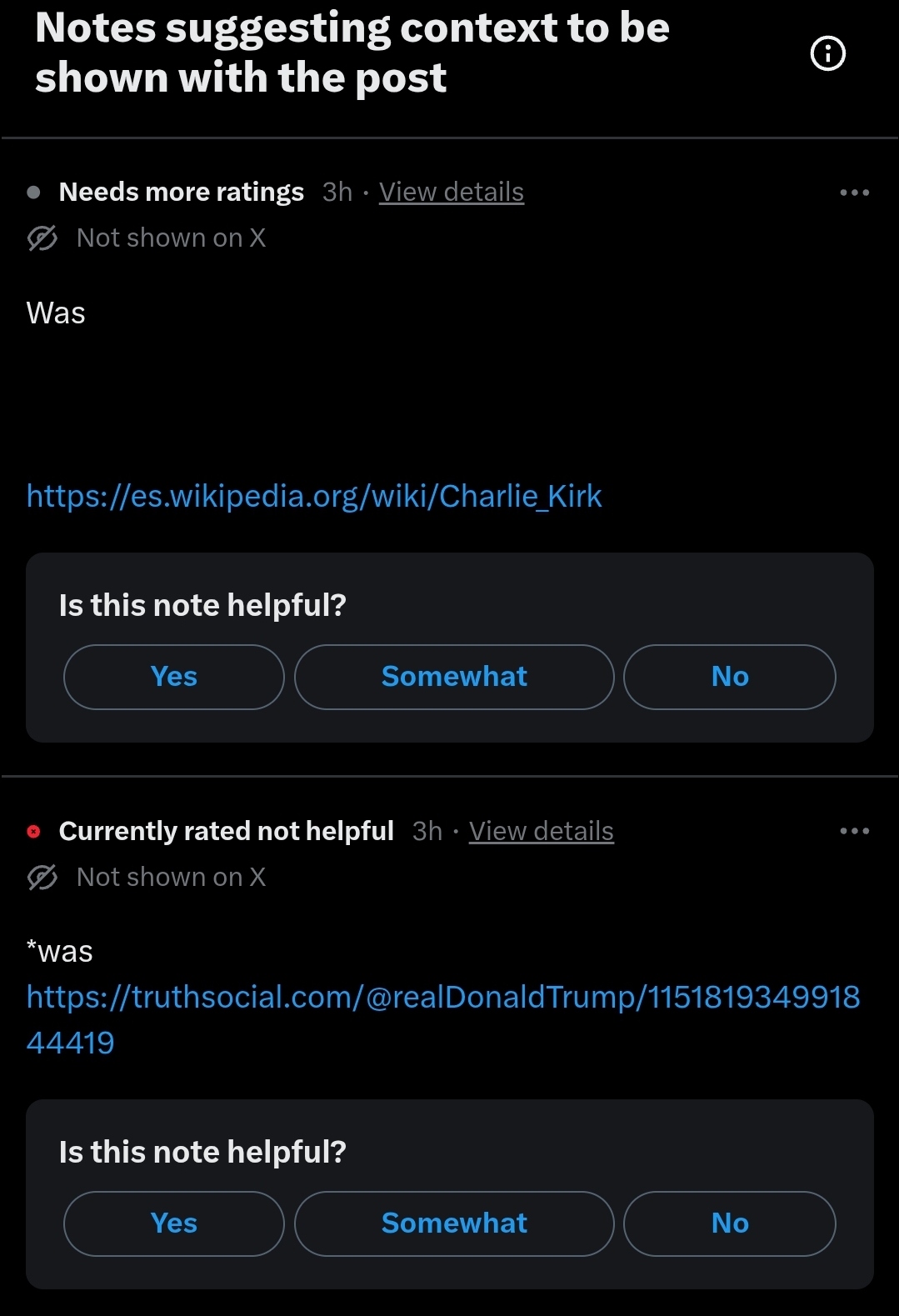Open the es.wikipedia.org Charlie_Kirk link
This screenshot has width=899, height=1316.
pyautogui.click(x=314, y=497)
